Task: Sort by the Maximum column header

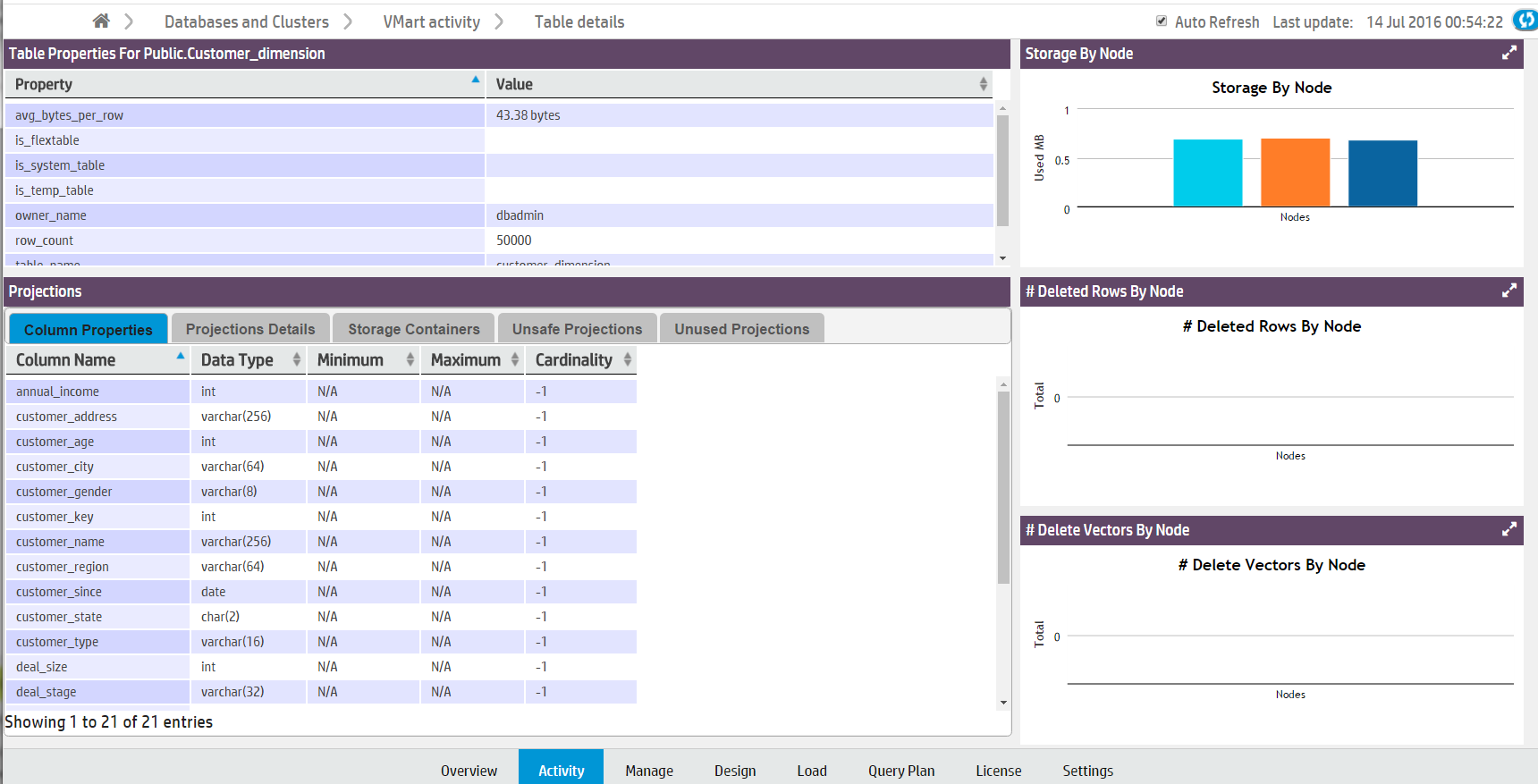Action: [x=465, y=359]
